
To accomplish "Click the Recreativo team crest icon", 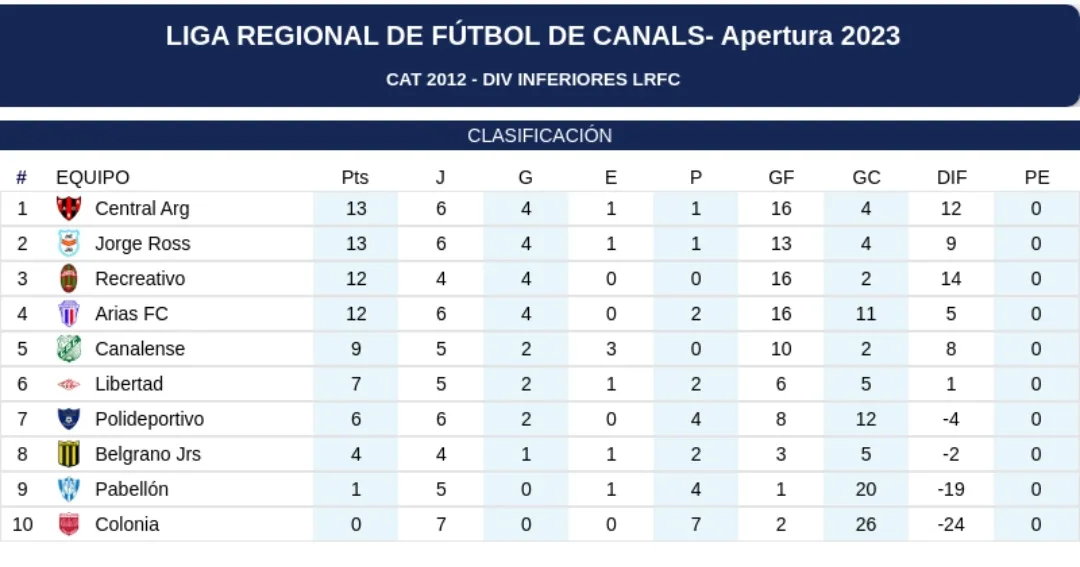I will pyautogui.click(x=68, y=278).
